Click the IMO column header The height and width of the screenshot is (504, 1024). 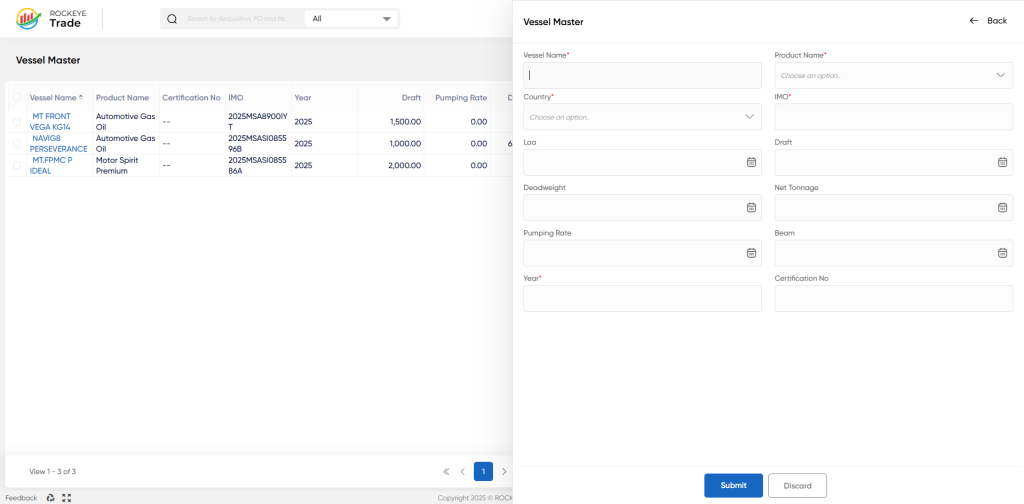pos(236,97)
